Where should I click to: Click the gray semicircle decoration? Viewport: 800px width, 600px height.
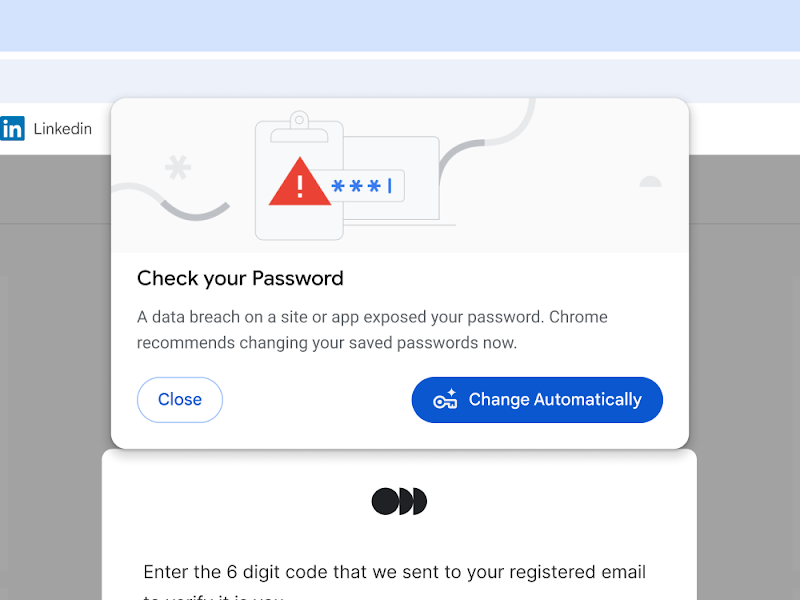pos(650,182)
